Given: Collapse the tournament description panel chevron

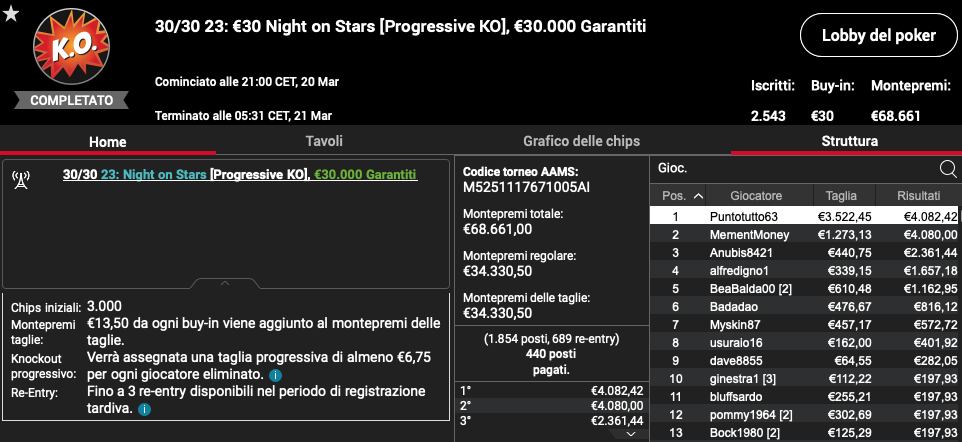Looking at the screenshot, I should pyautogui.click(x=225, y=284).
